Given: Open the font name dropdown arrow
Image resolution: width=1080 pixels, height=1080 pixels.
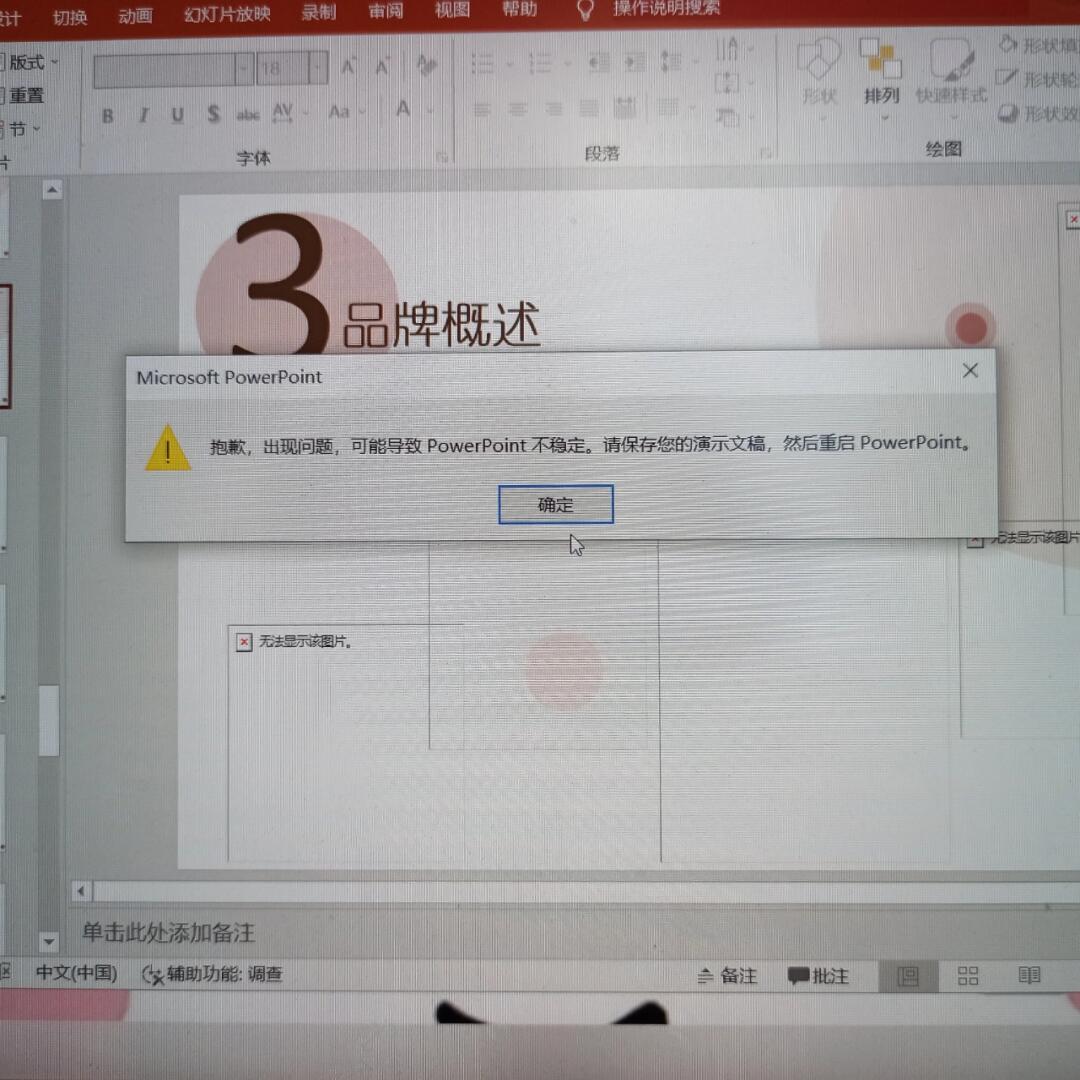Looking at the screenshot, I should 245,70.
